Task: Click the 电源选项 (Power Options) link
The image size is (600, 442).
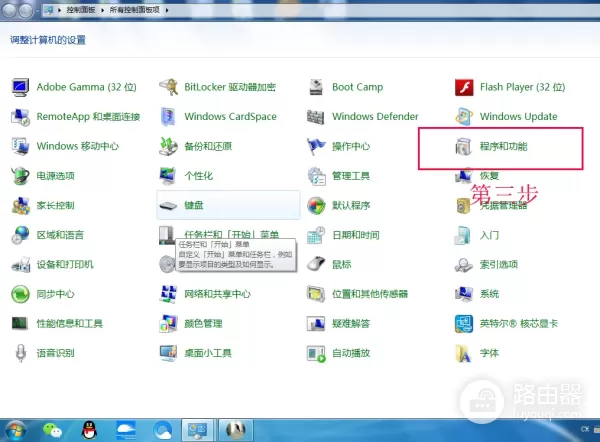Action: 55,176
